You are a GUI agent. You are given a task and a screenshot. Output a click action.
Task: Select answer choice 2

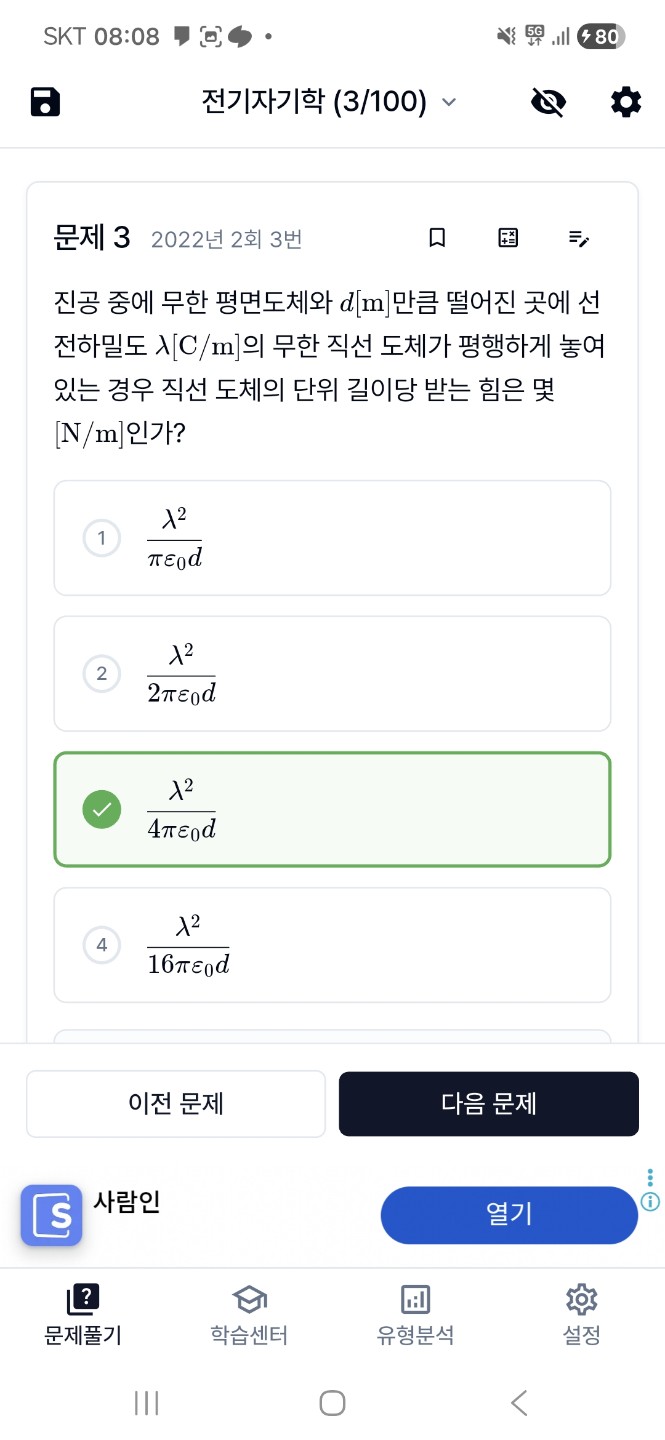pos(332,673)
